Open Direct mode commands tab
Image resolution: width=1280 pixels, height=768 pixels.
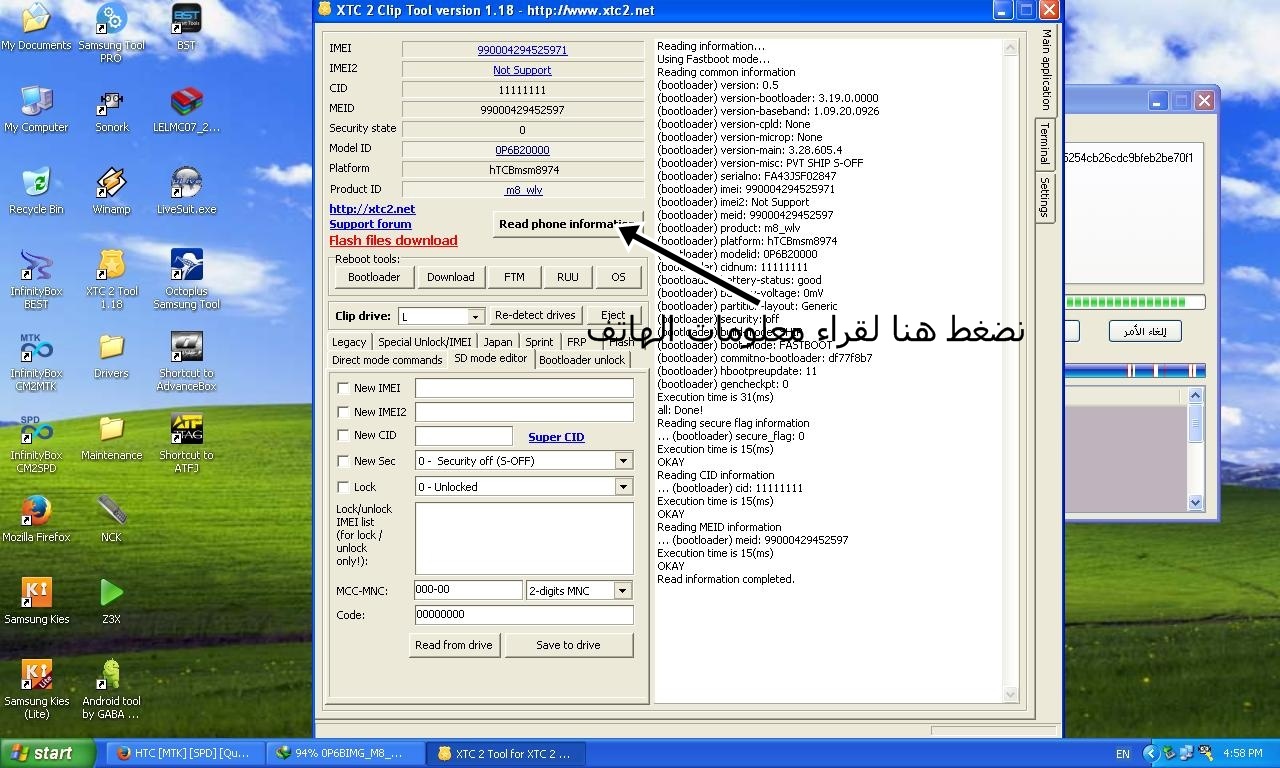[387, 360]
